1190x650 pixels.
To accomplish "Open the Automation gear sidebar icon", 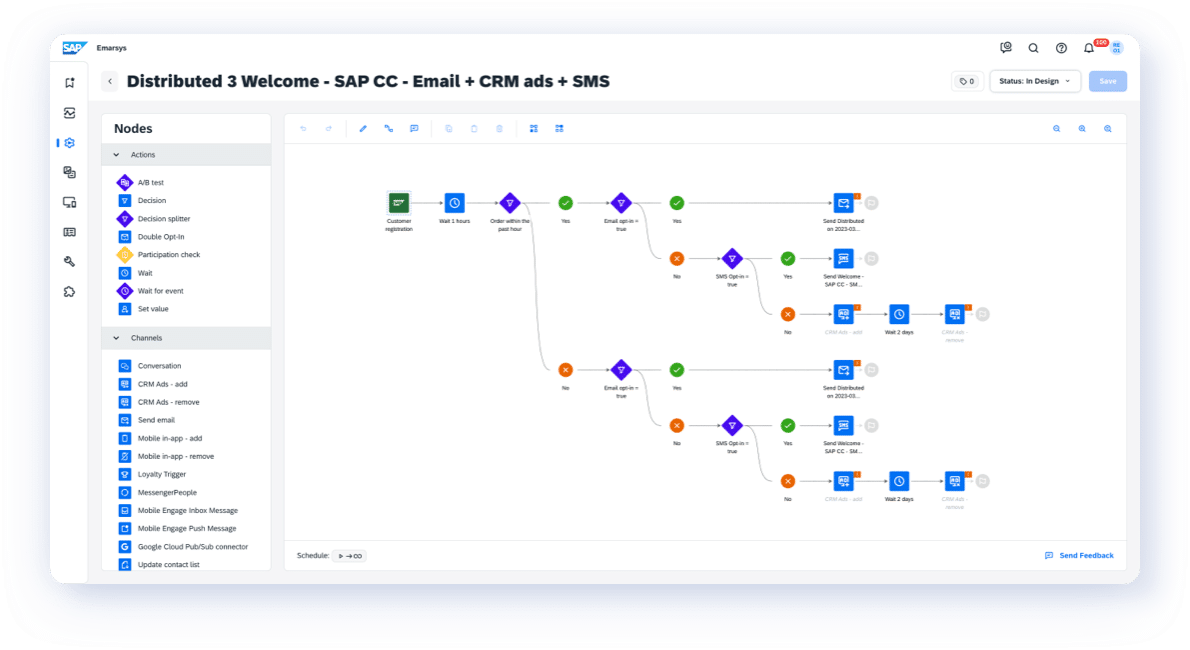I will tap(70, 143).
